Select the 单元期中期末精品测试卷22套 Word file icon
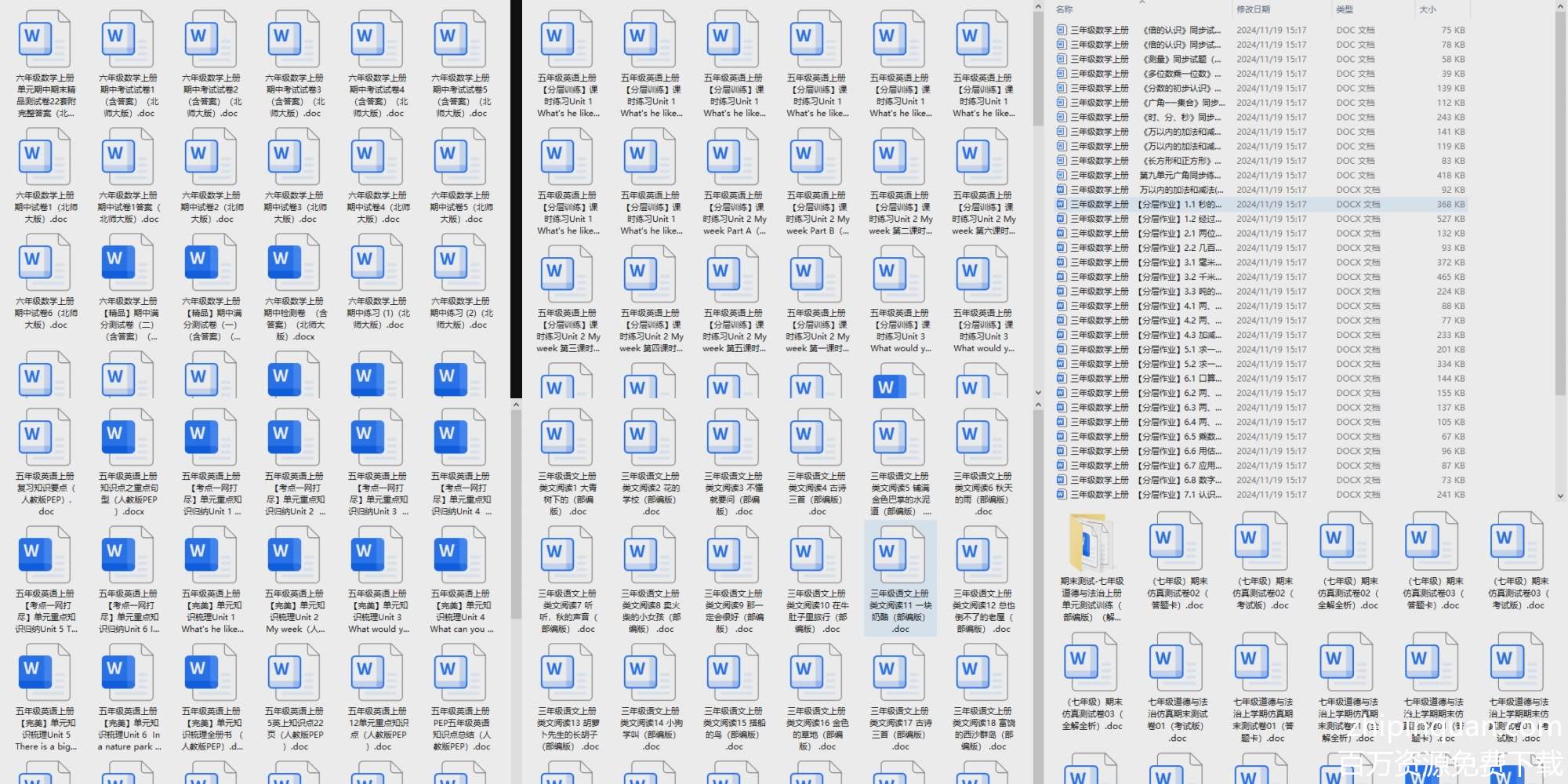This screenshot has width=1568, height=784. tap(44, 39)
